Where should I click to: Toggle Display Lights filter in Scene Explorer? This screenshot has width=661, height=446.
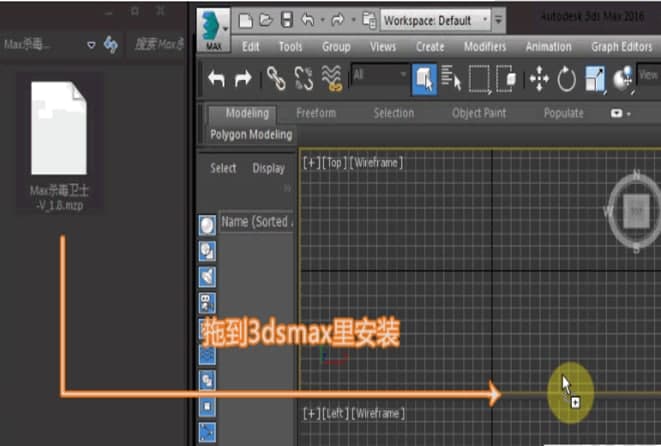pyautogui.click(x=207, y=277)
